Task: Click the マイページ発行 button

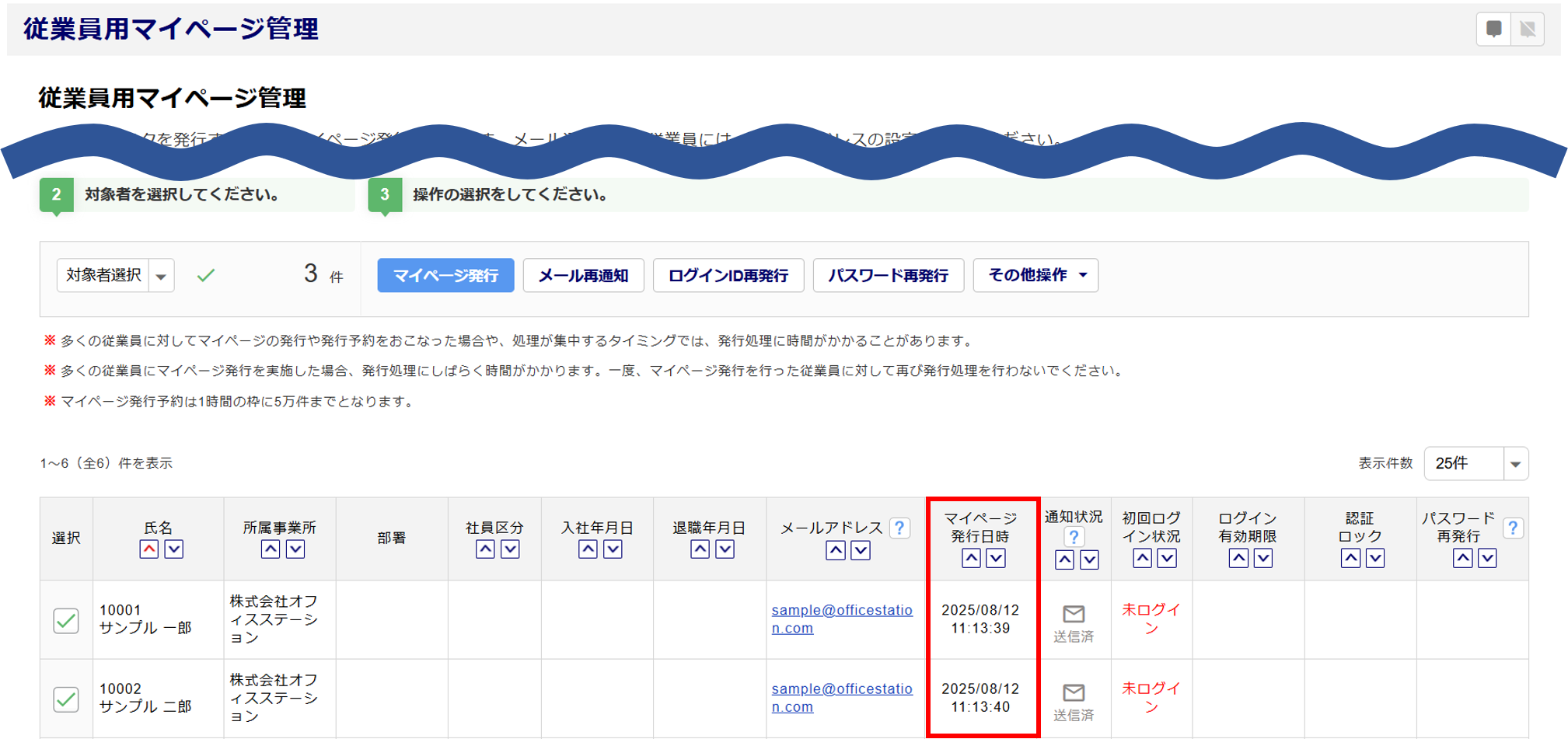Action: [x=445, y=276]
